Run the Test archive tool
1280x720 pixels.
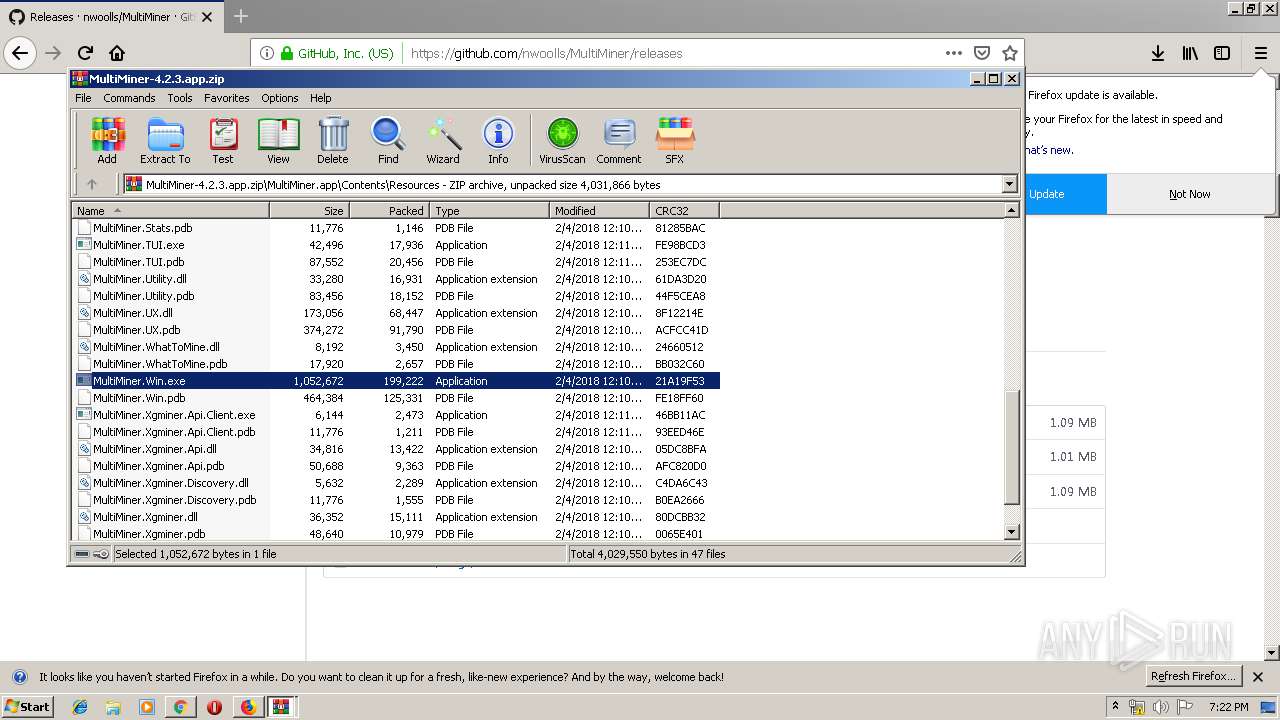[223, 140]
